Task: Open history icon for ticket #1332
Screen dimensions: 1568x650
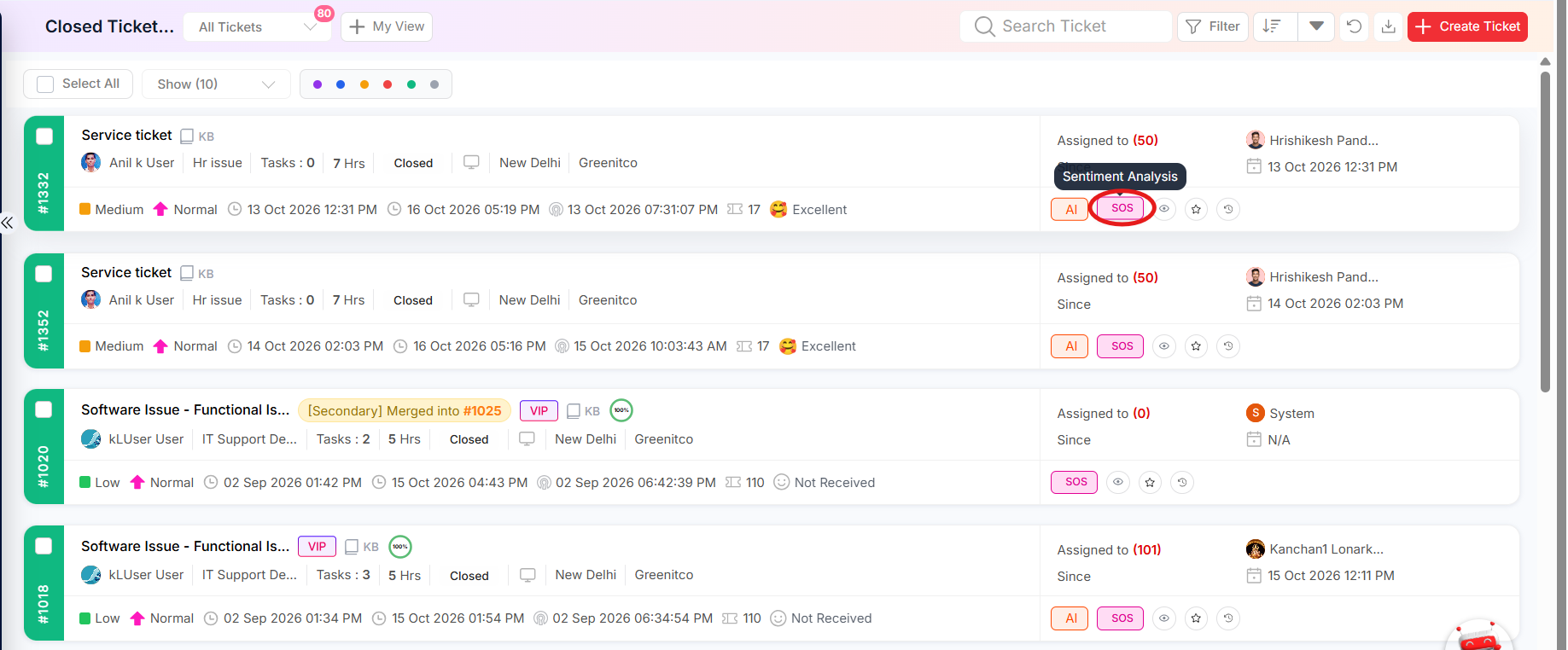Action: 1228,209
